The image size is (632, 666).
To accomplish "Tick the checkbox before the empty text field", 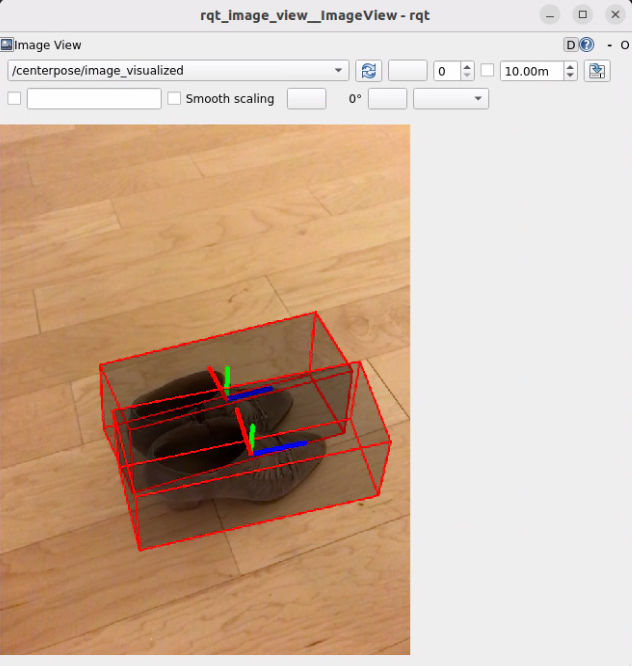I will (x=14, y=99).
